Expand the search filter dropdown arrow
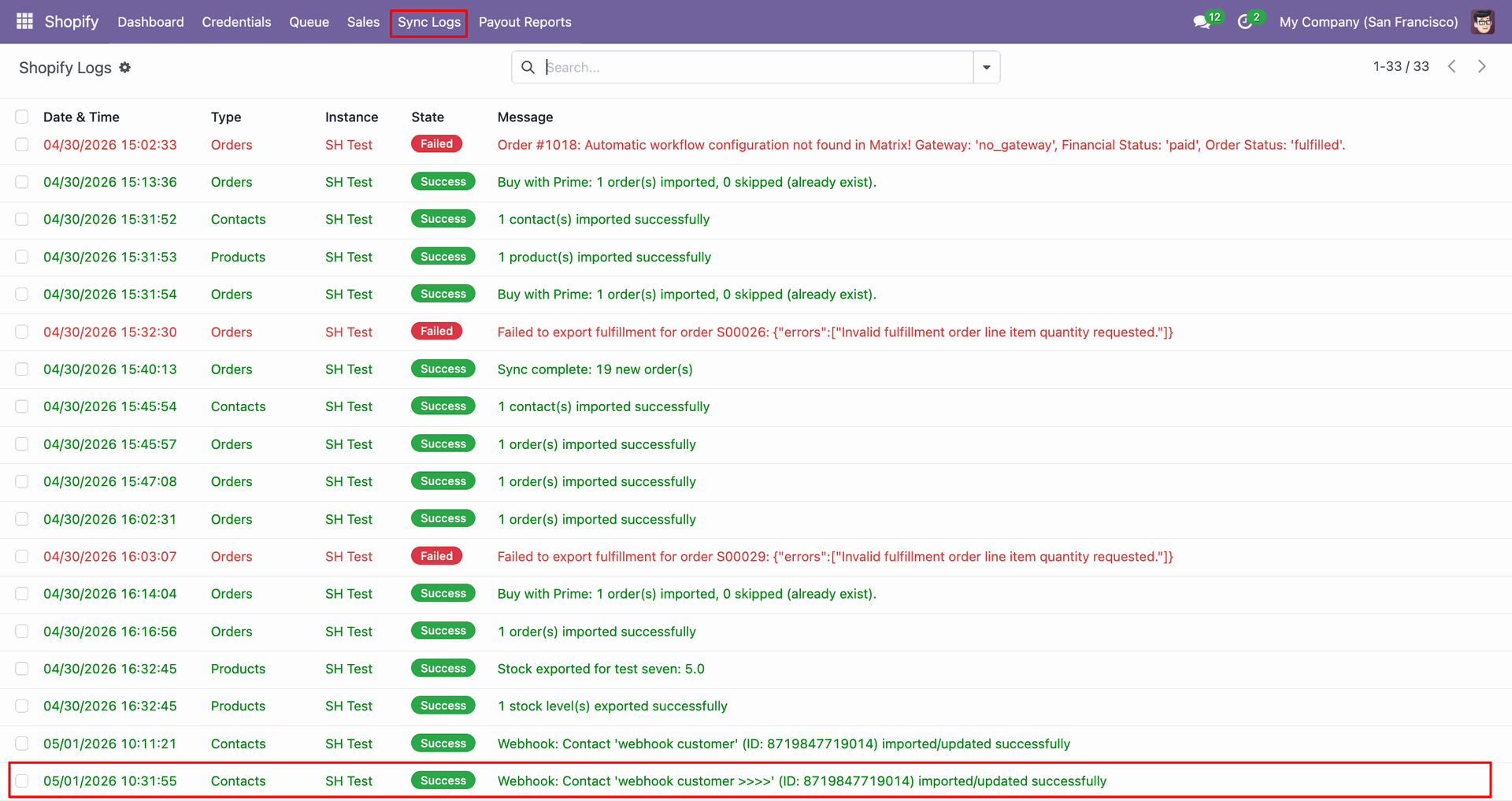The image size is (1512, 801). click(987, 68)
